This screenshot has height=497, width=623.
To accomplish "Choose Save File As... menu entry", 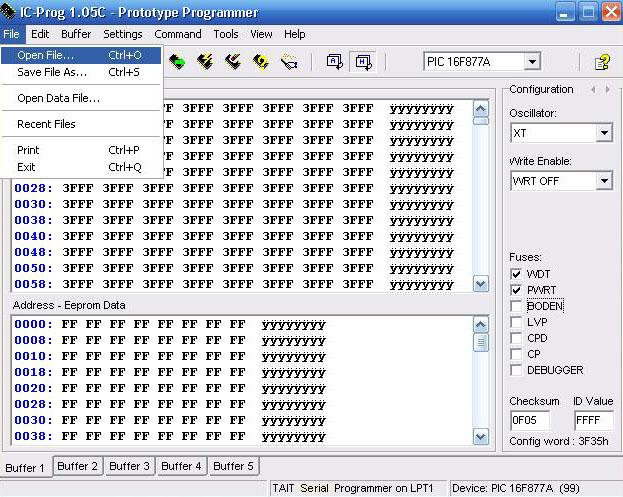I will (81, 72).
